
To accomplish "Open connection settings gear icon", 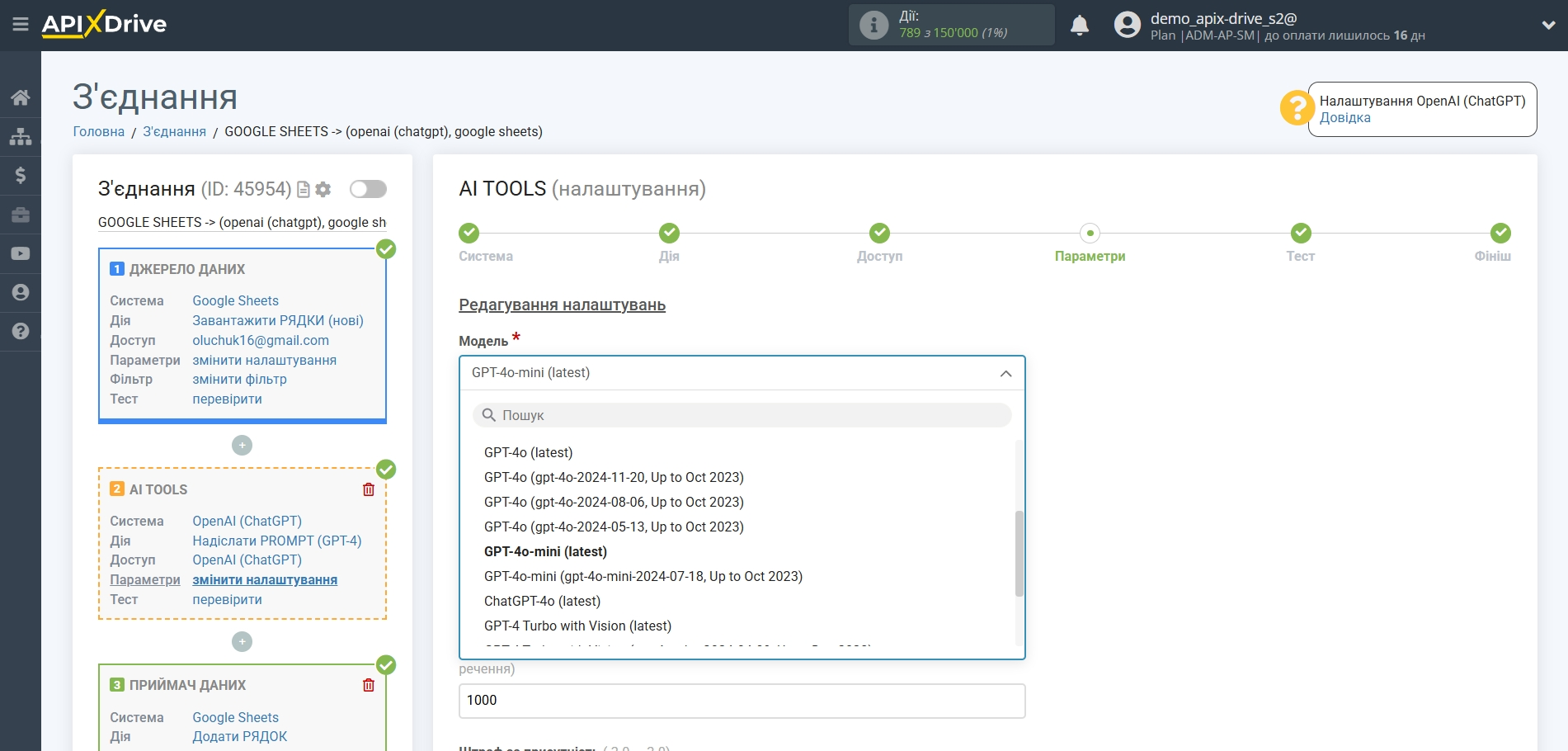I will tap(323, 190).
